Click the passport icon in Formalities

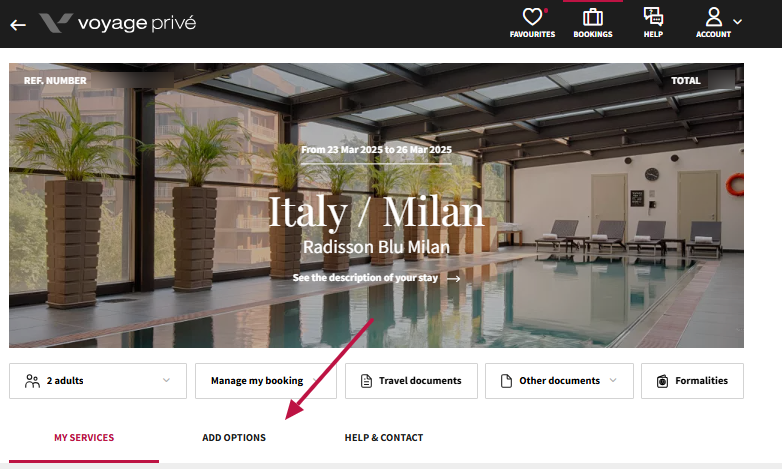(662, 381)
